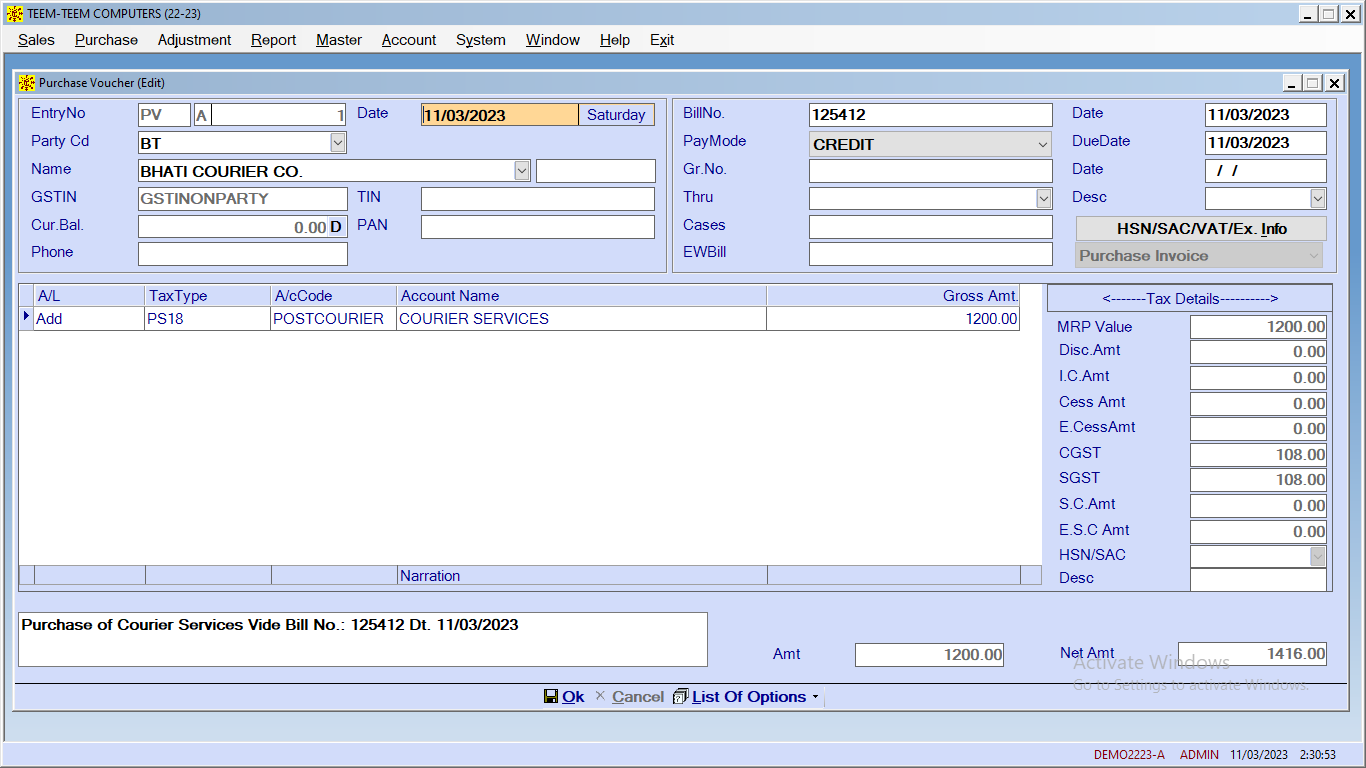1366x768 pixels.
Task: Click the D balance type indicator
Action: pyautogui.click(x=336, y=227)
